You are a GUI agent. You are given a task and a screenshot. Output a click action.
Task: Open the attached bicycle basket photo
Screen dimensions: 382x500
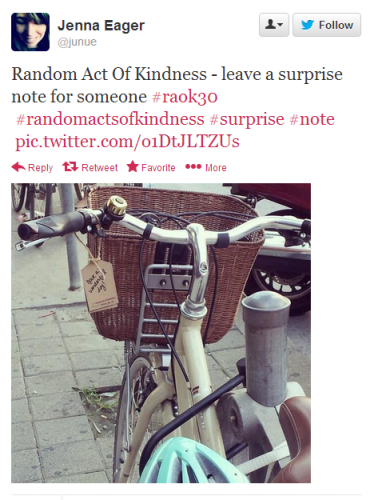tap(161, 333)
